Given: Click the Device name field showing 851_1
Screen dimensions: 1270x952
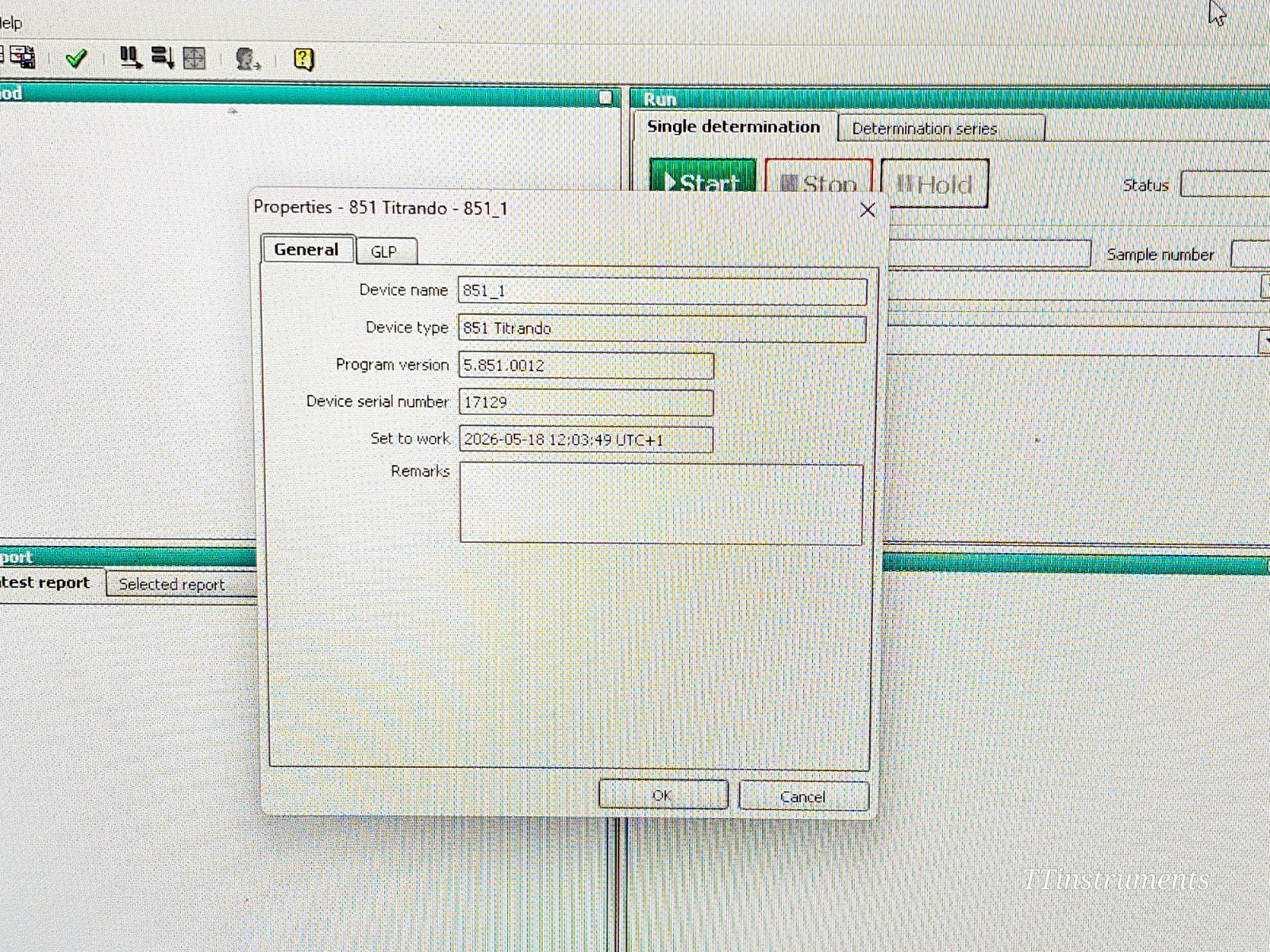Looking at the screenshot, I should point(662,291).
